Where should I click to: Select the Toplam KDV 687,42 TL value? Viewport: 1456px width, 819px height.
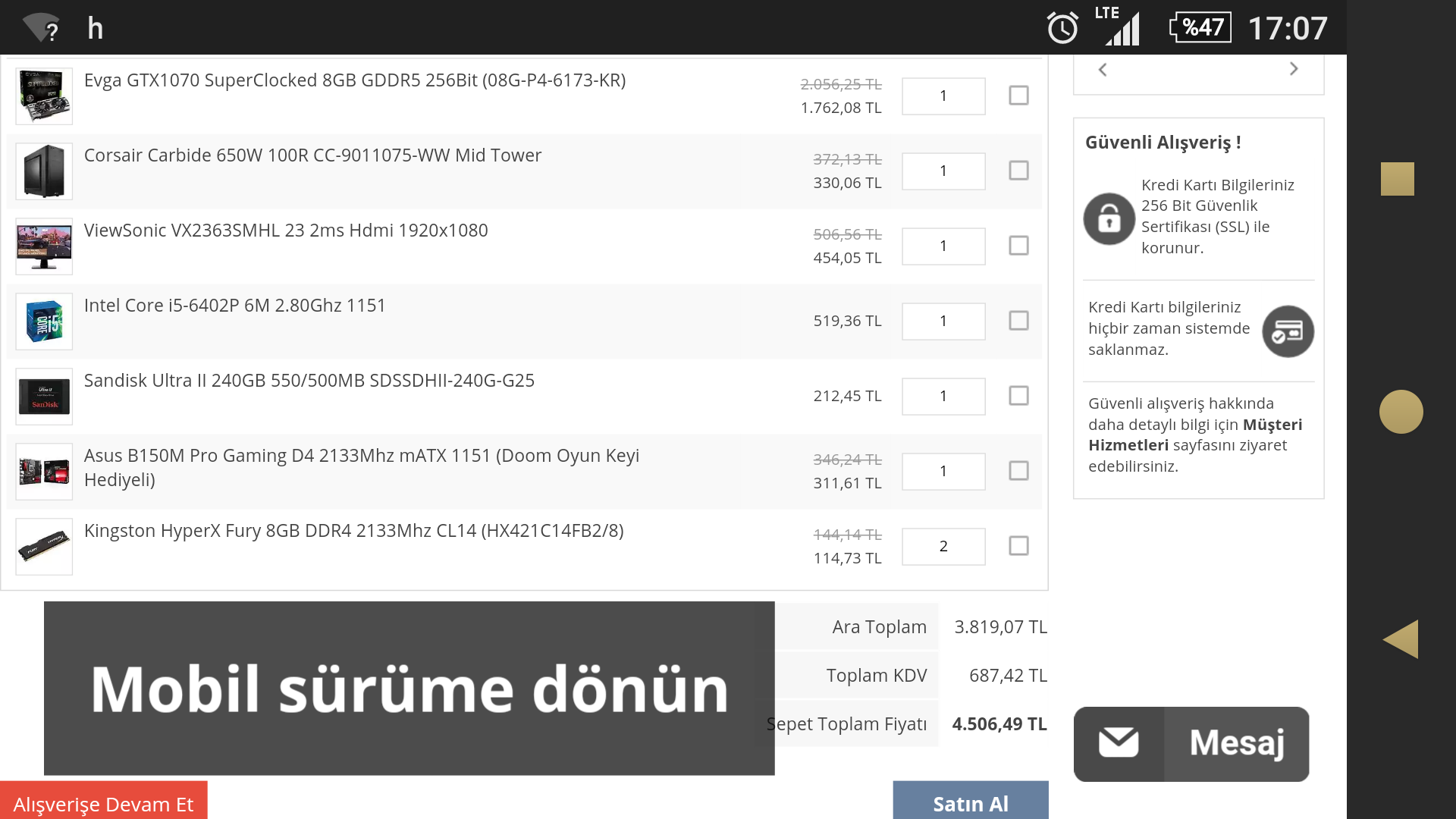click(1008, 676)
